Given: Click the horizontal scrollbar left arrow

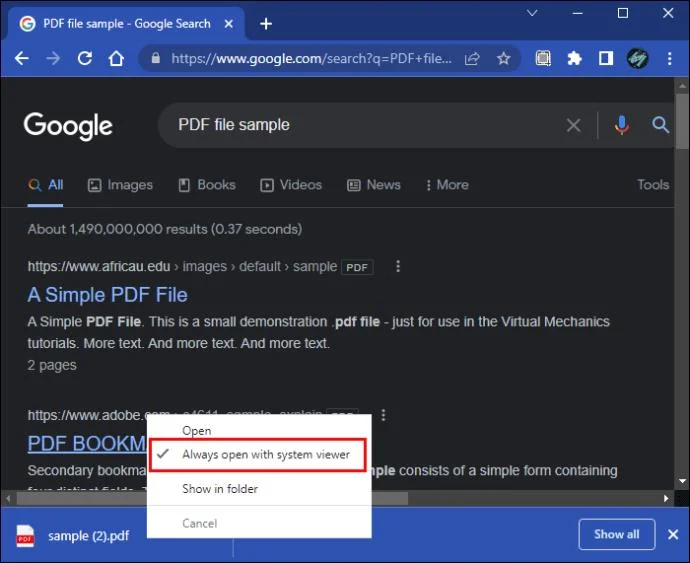Looking at the screenshot, I should point(8,498).
